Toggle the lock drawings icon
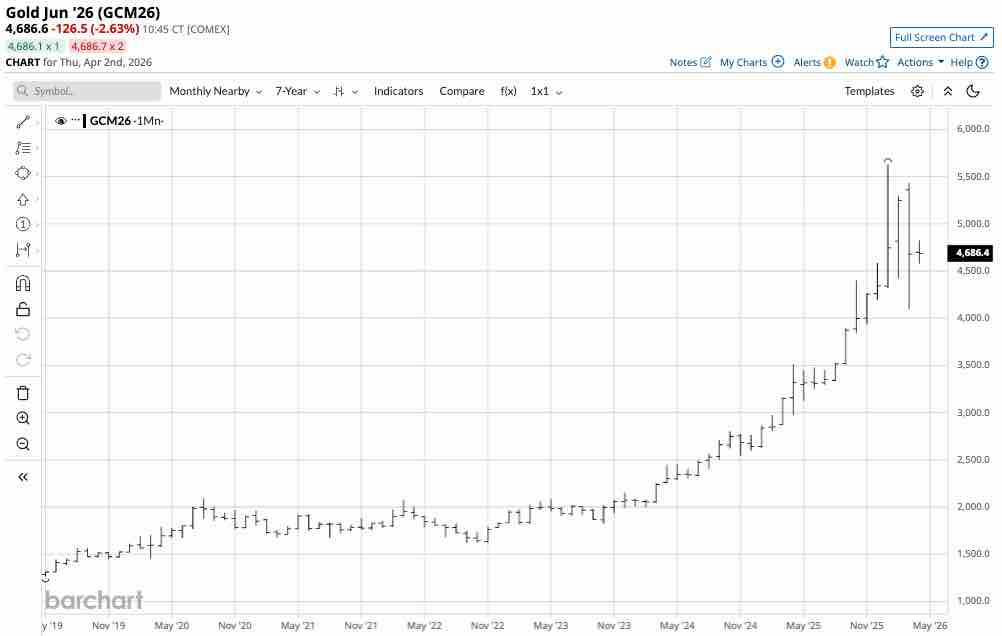 click(23, 309)
